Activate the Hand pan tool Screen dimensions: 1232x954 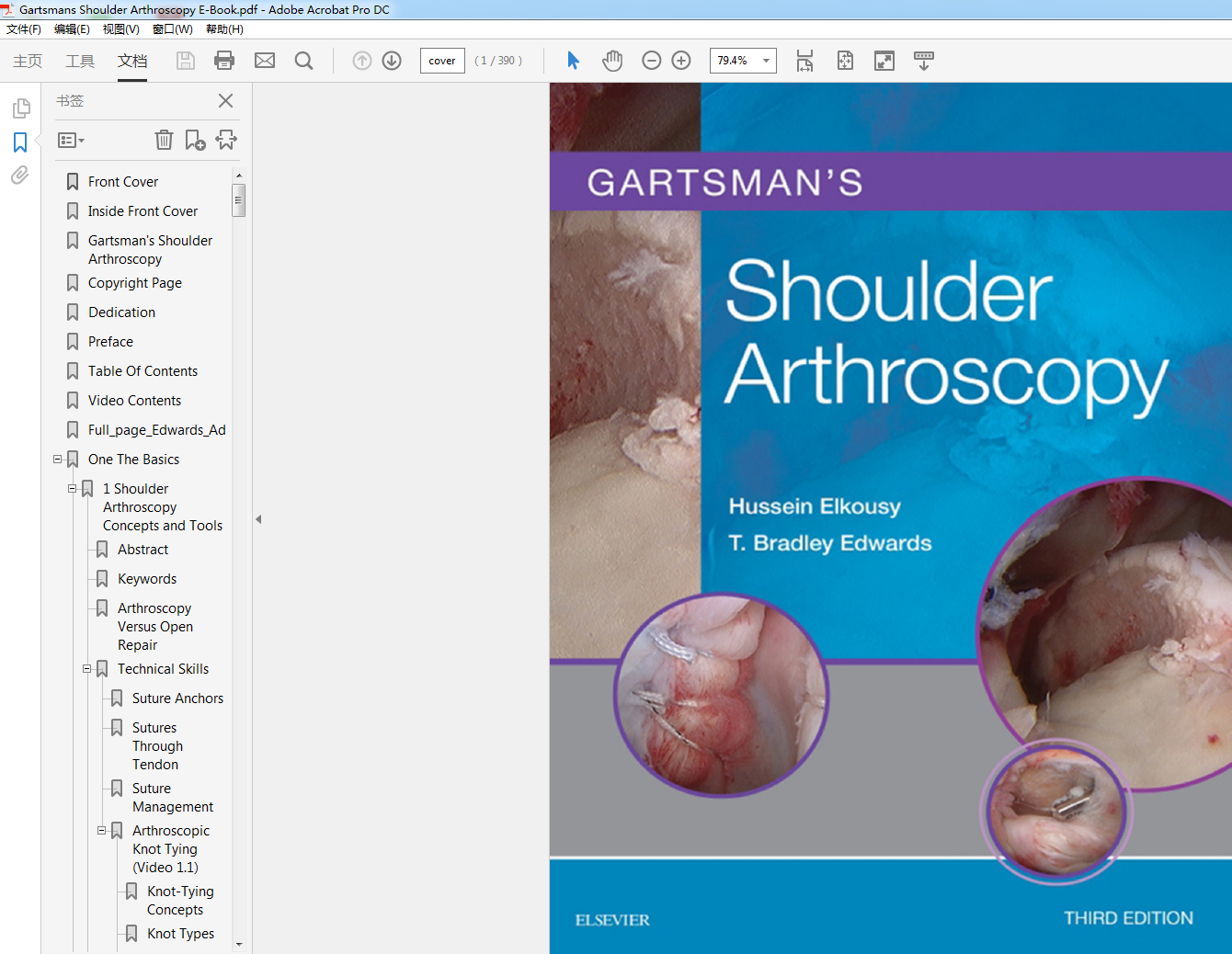612,61
